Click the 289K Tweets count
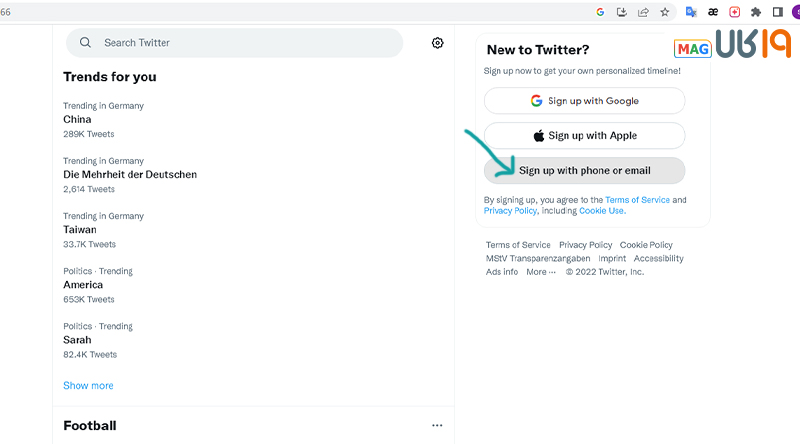The image size is (800, 444). click(x=89, y=134)
